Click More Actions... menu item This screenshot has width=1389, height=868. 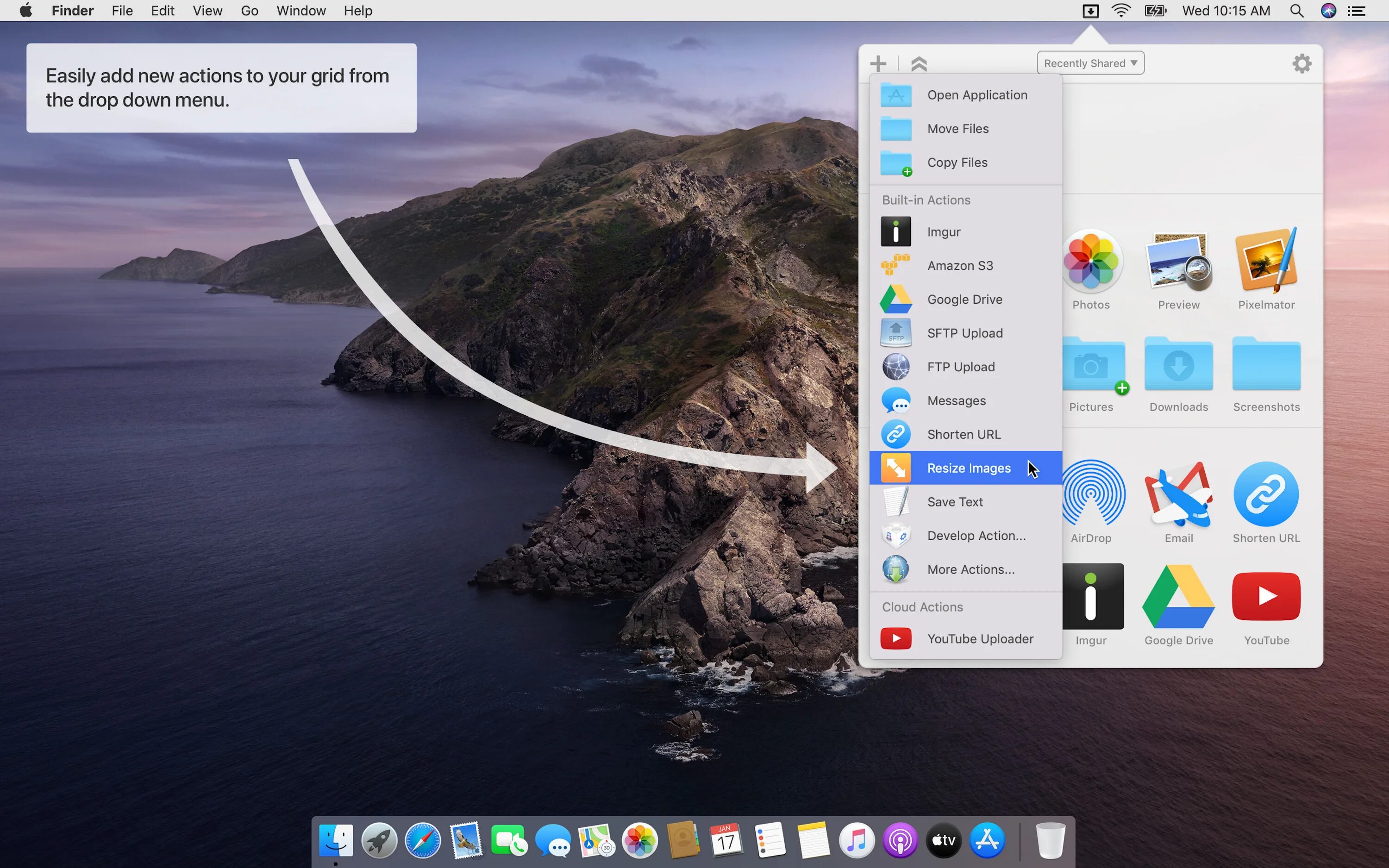pyautogui.click(x=970, y=569)
